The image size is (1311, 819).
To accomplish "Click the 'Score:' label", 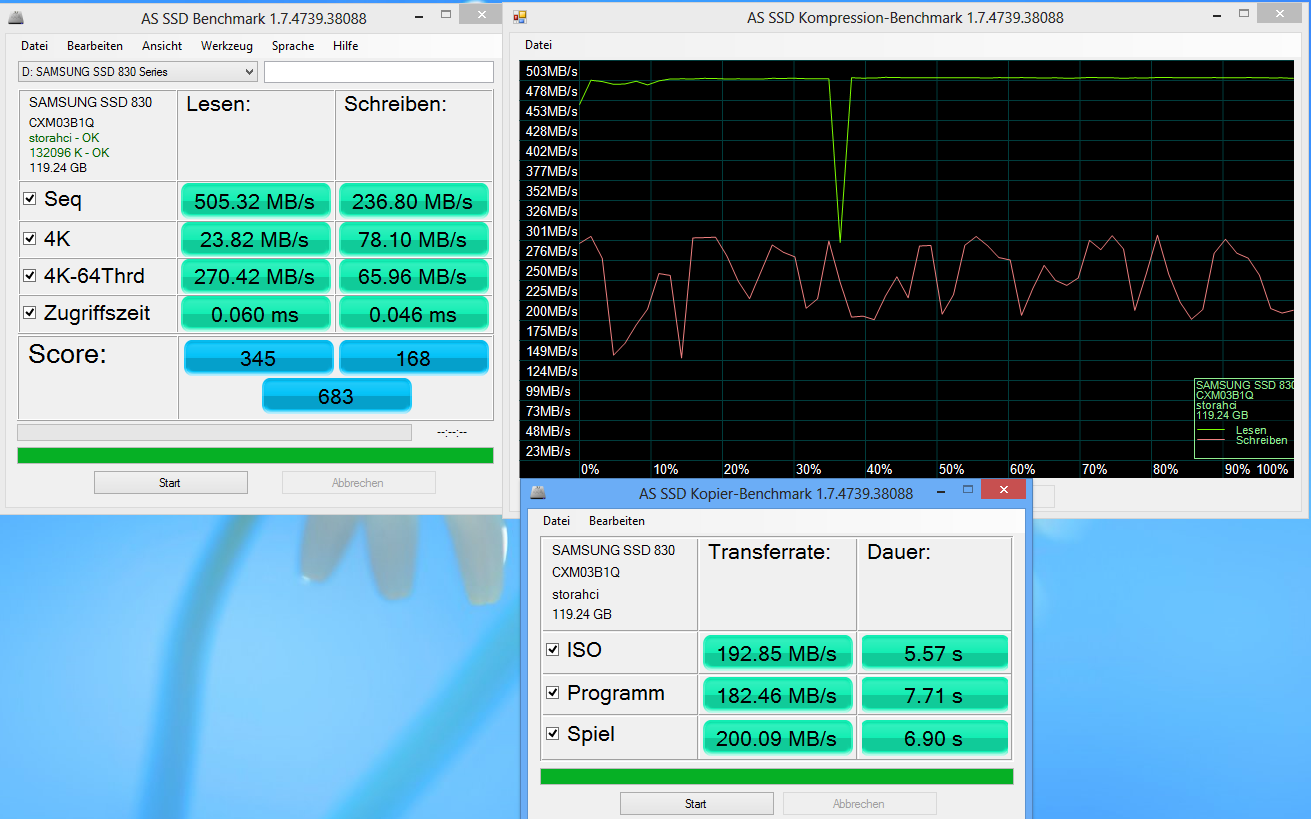I will (67, 354).
